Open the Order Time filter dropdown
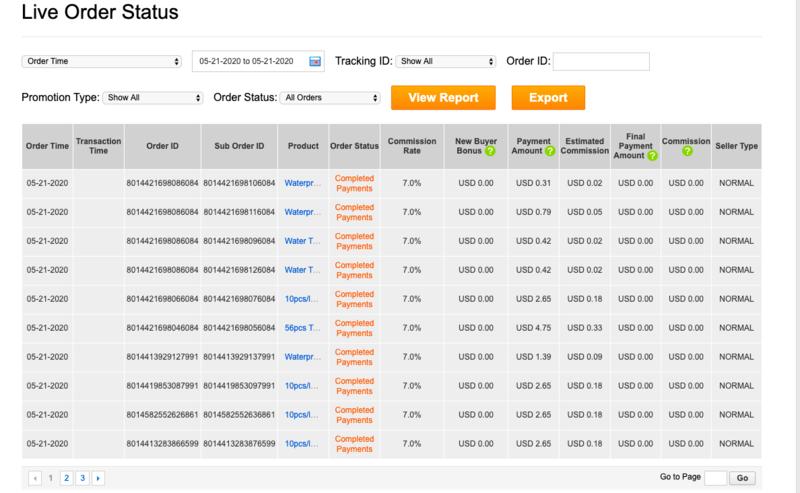 (x=101, y=61)
